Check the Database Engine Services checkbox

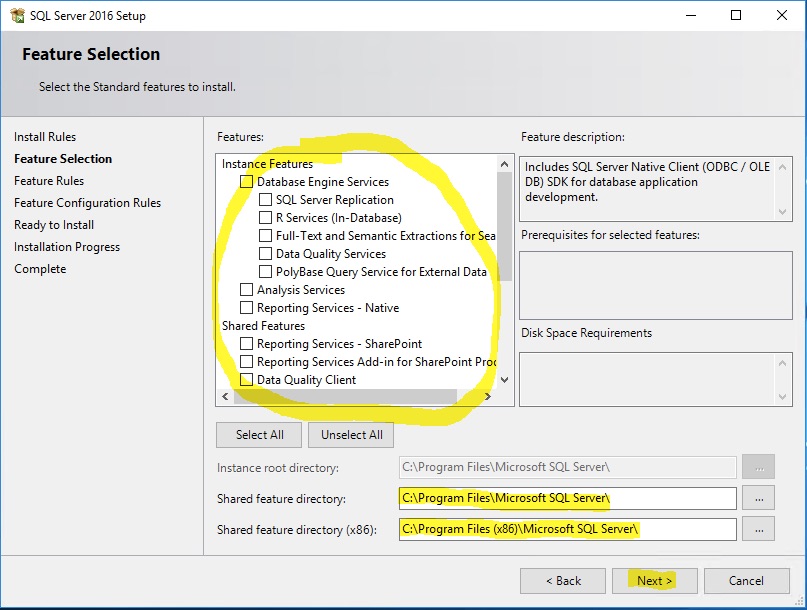point(247,181)
